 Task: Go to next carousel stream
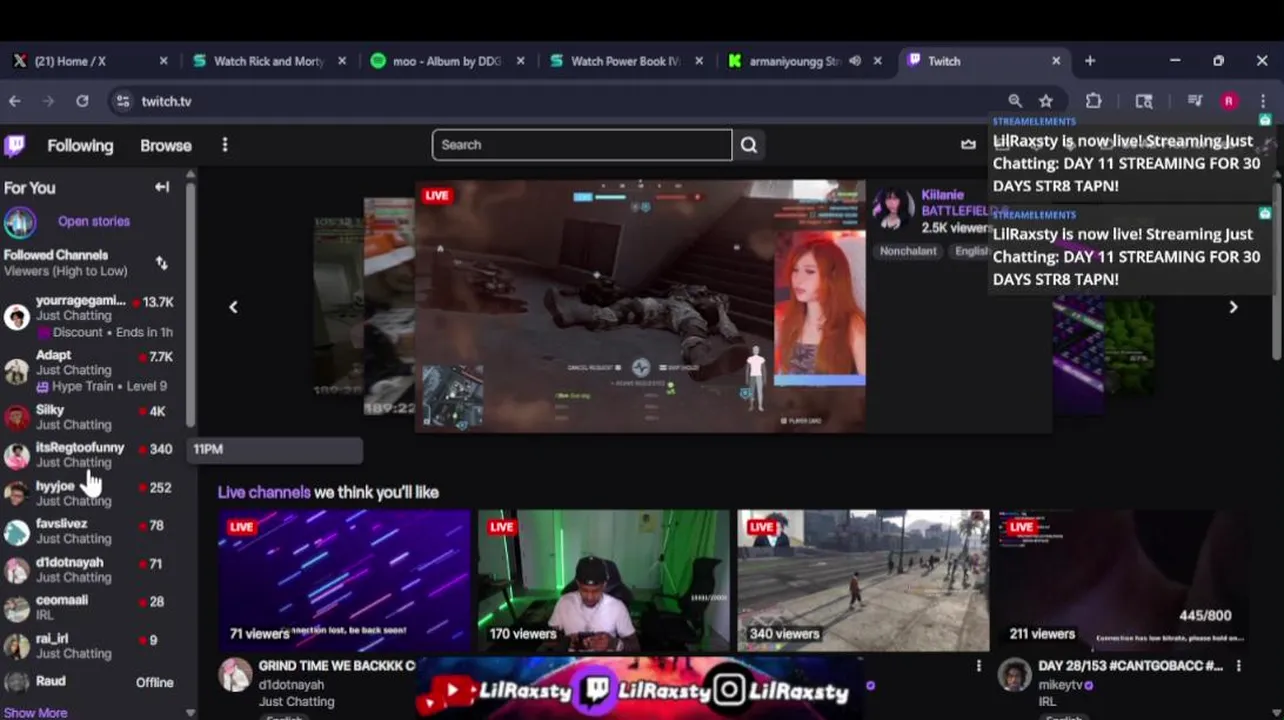coord(1233,307)
